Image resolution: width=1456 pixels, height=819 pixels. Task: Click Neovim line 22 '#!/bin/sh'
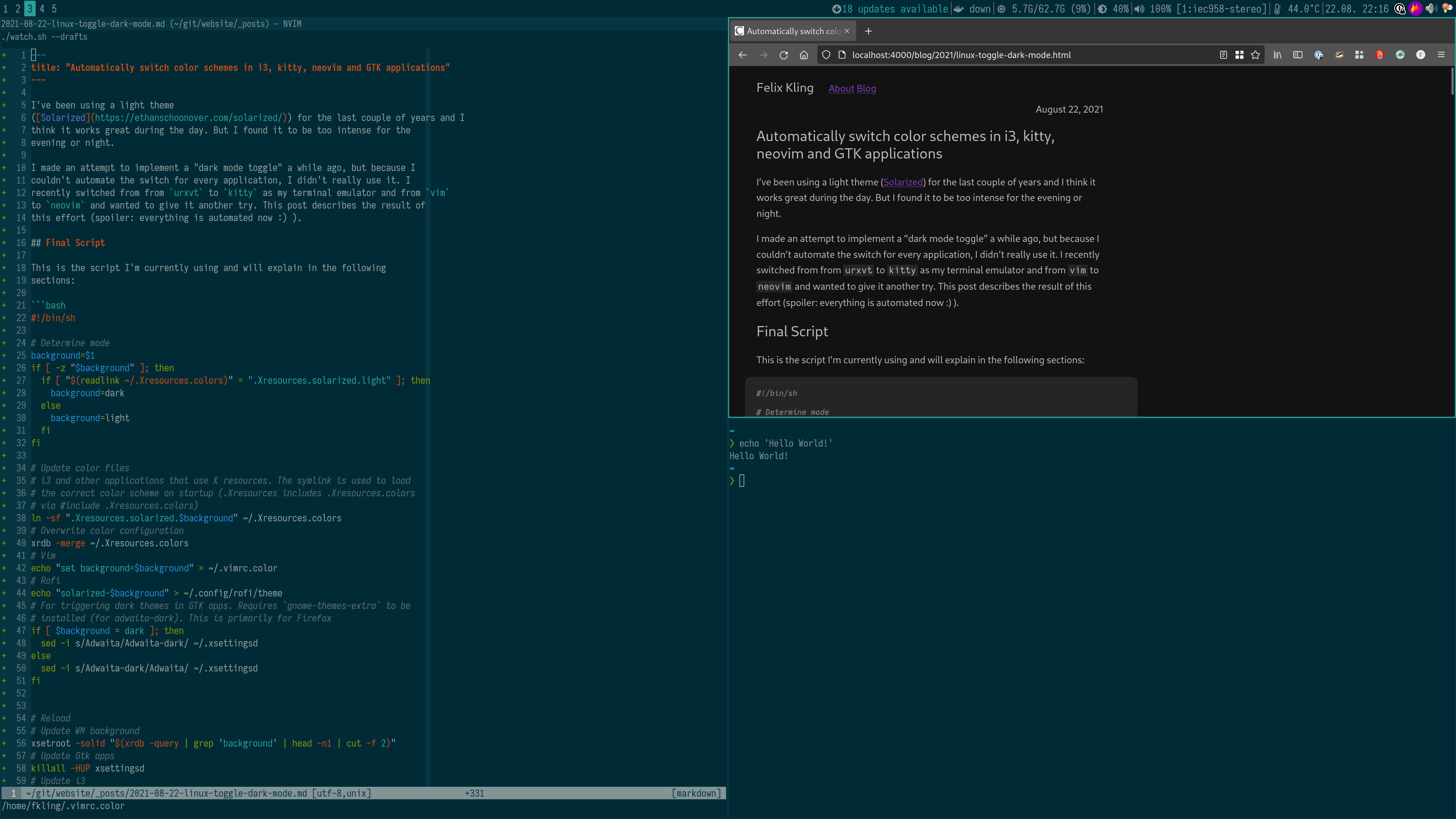click(53, 318)
